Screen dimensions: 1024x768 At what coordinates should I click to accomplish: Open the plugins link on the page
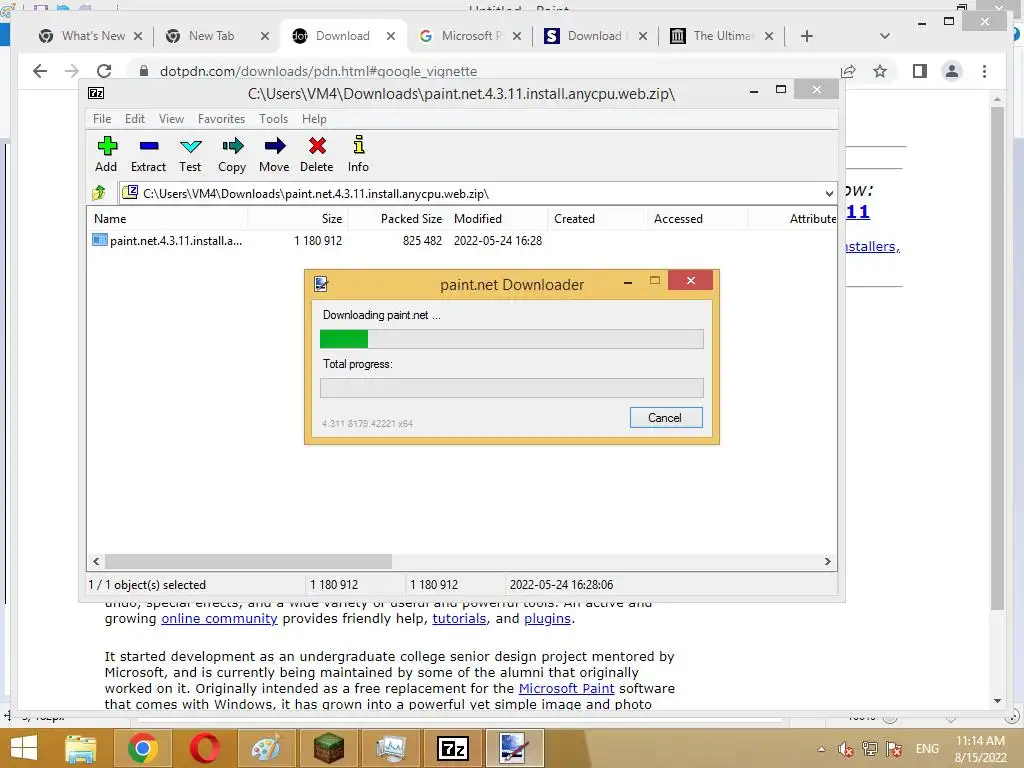point(547,618)
